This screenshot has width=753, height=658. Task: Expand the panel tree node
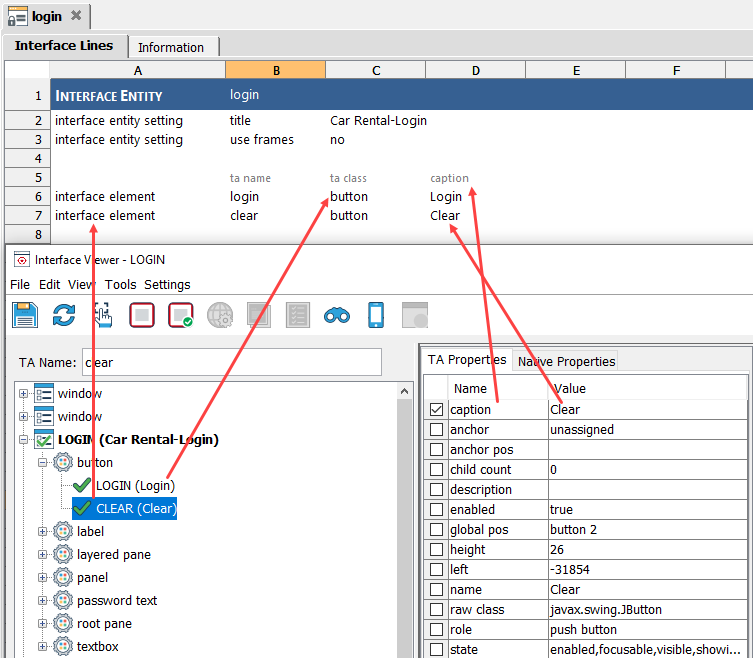tap(42, 577)
